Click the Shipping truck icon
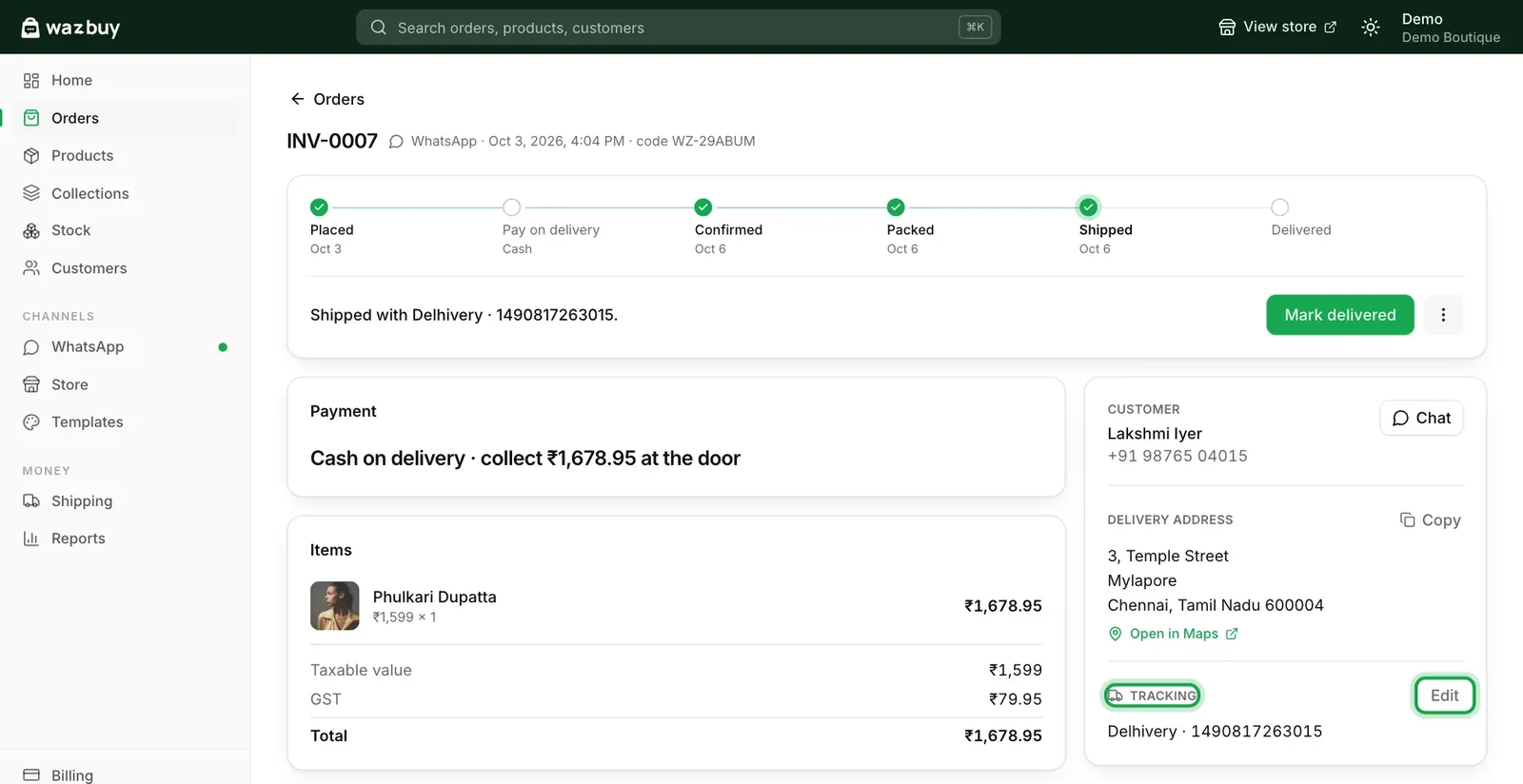Screen dimensions: 1523x784 pyautogui.click(x=31, y=500)
